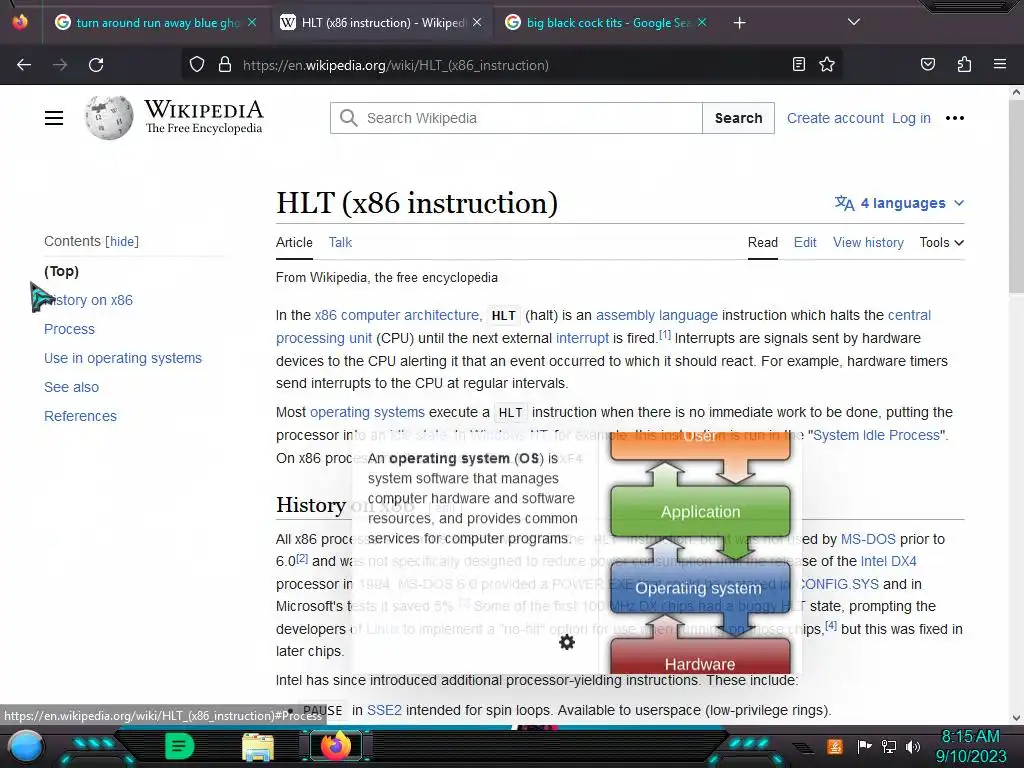Hide the Contents sidebar
The image size is (1024, 768).
[122, 242]
